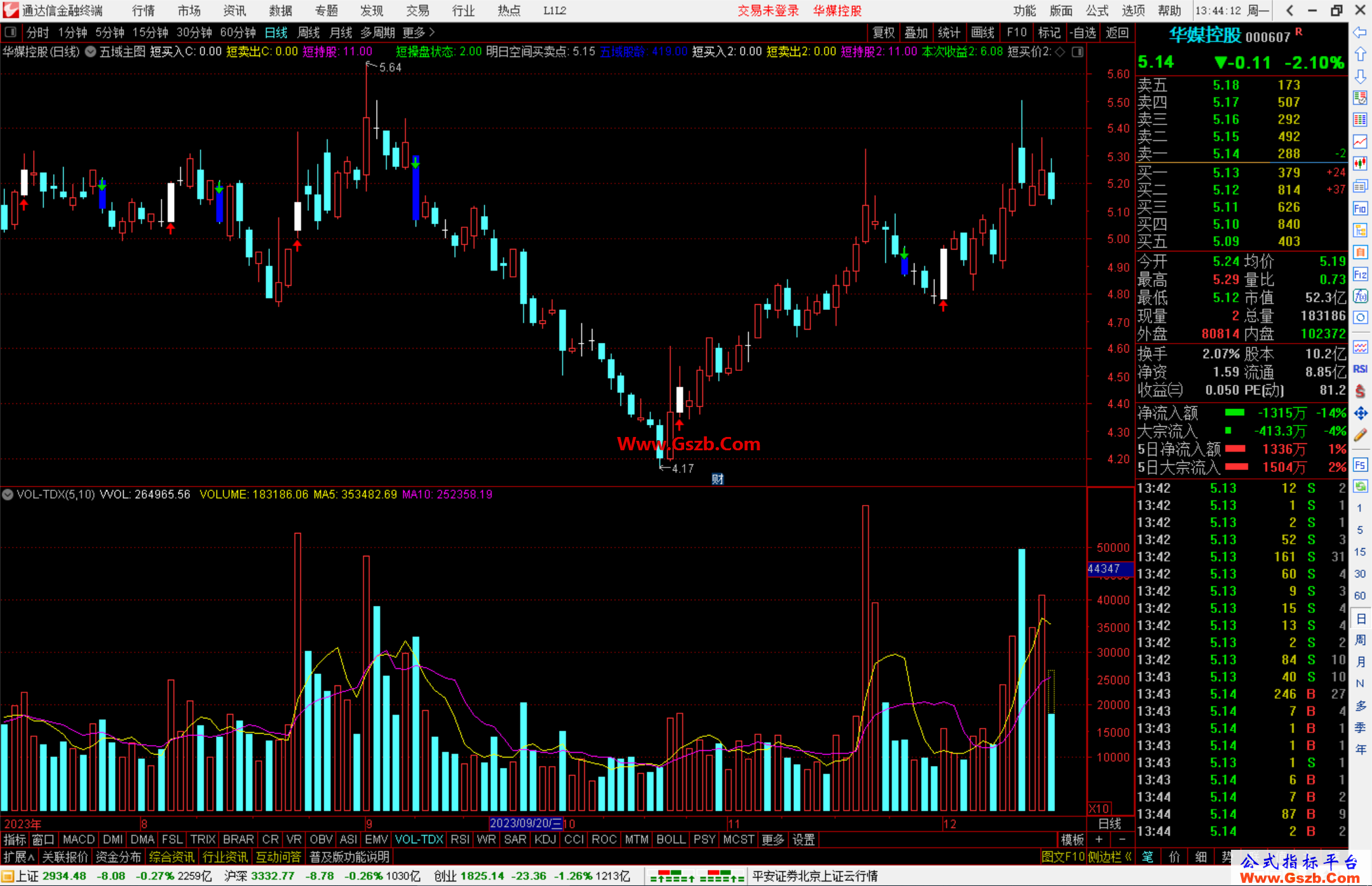1372x886 pixels.
Task: Click the RSI indicator sidebar icon
Action: click(x=1360, y=369)
